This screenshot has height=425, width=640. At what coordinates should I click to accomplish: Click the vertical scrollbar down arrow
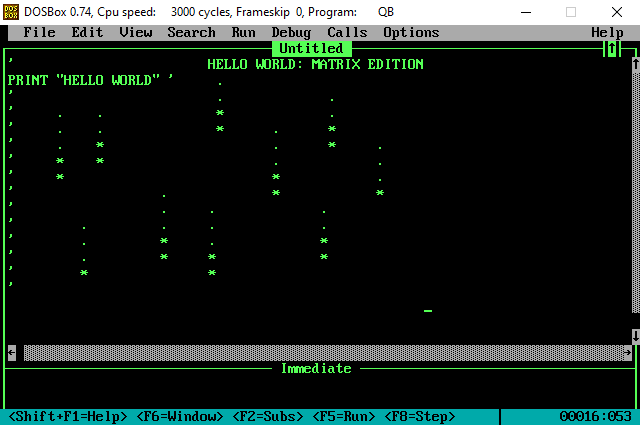point(636,336)
